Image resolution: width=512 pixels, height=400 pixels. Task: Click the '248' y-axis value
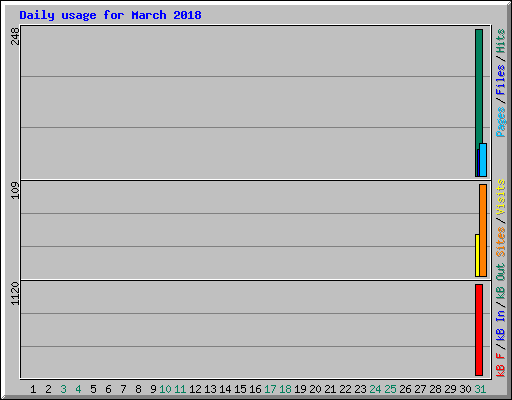[15, 36]
